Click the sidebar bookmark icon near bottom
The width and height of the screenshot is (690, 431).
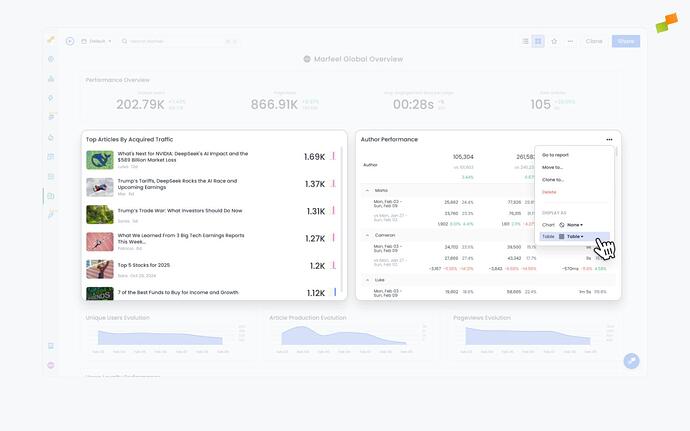coord(51,346)
